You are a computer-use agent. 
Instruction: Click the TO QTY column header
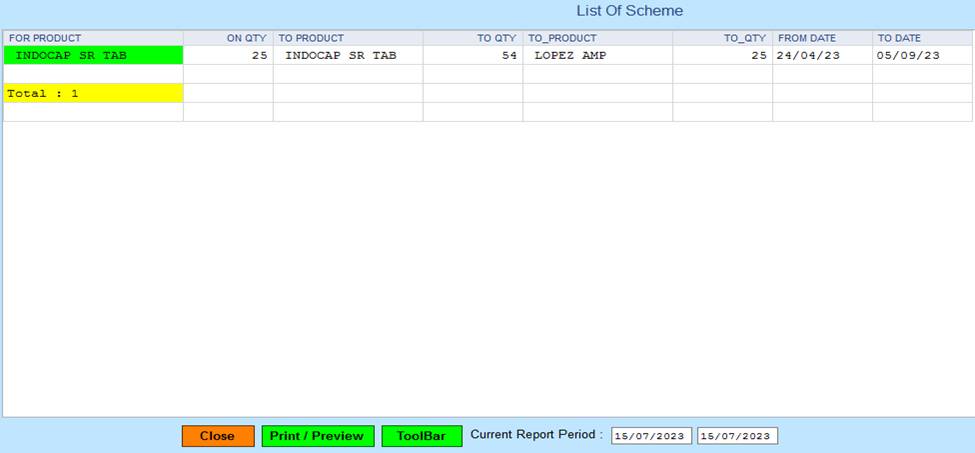point(472,38)
